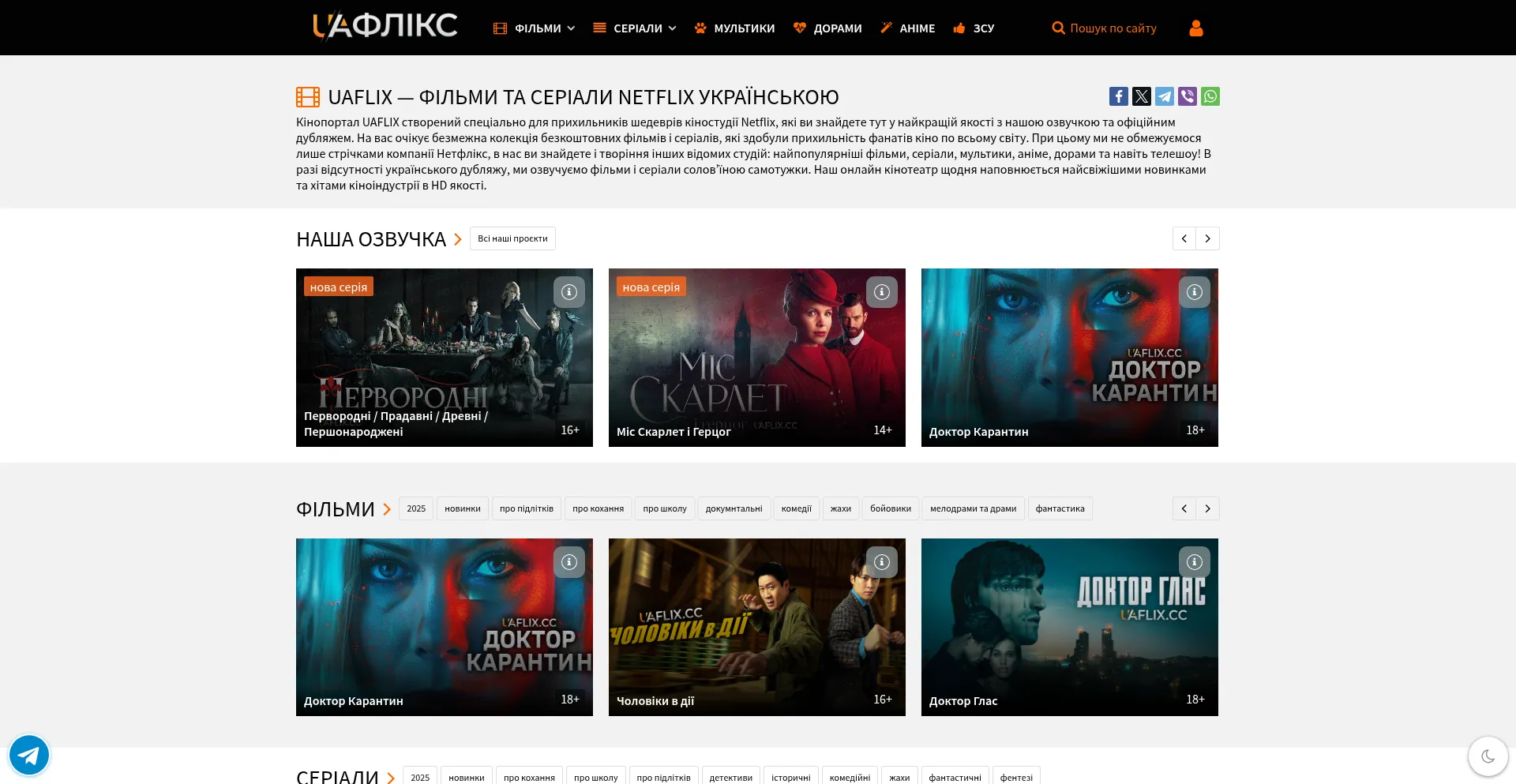Show info for Міс Скарлет і Герцог card

[882, 292]
